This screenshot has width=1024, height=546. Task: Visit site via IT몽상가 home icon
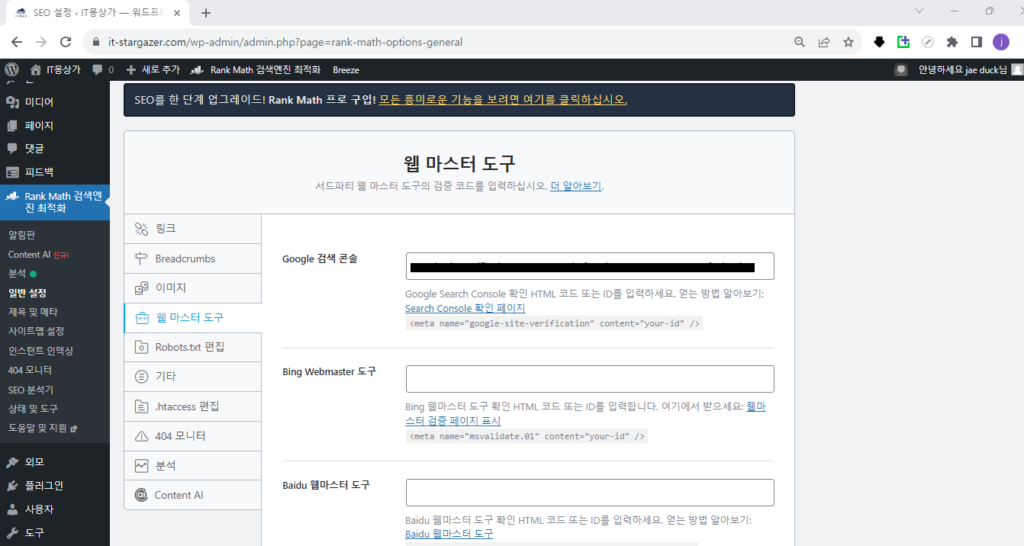pyautogui.click(x=56, y=69)
